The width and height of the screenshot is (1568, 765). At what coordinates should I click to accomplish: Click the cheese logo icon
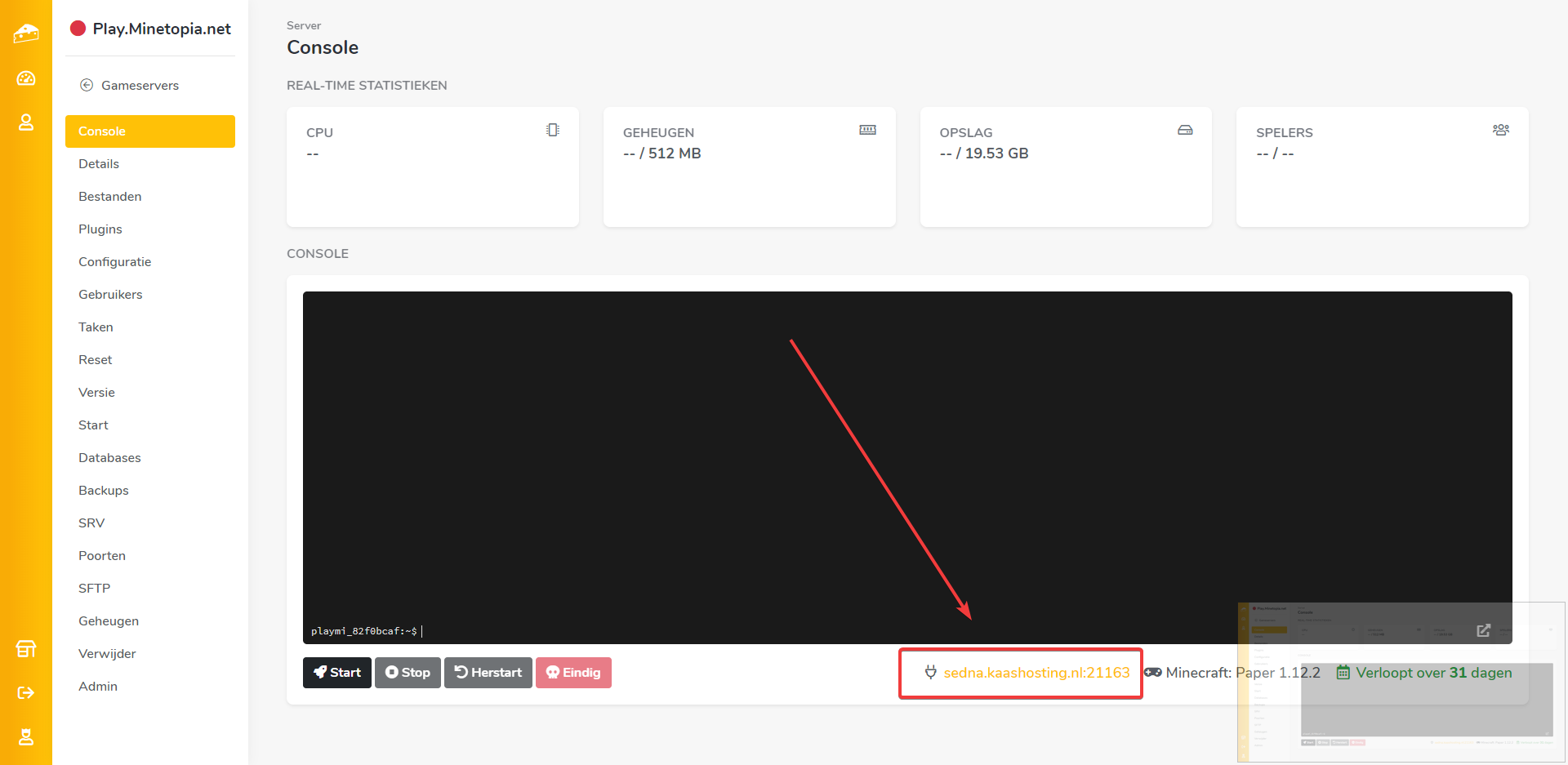click(26, 33)
